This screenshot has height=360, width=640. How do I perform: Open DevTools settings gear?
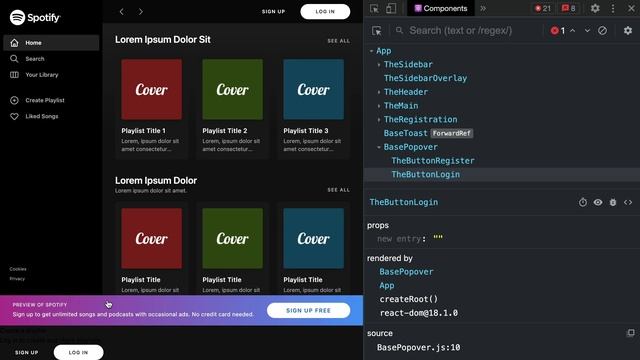coord(595,8)
